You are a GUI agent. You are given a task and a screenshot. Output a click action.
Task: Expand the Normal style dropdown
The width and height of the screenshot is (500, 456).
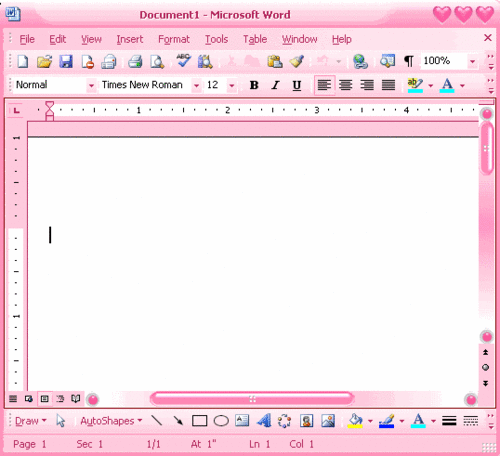click(x=91, y=86)
